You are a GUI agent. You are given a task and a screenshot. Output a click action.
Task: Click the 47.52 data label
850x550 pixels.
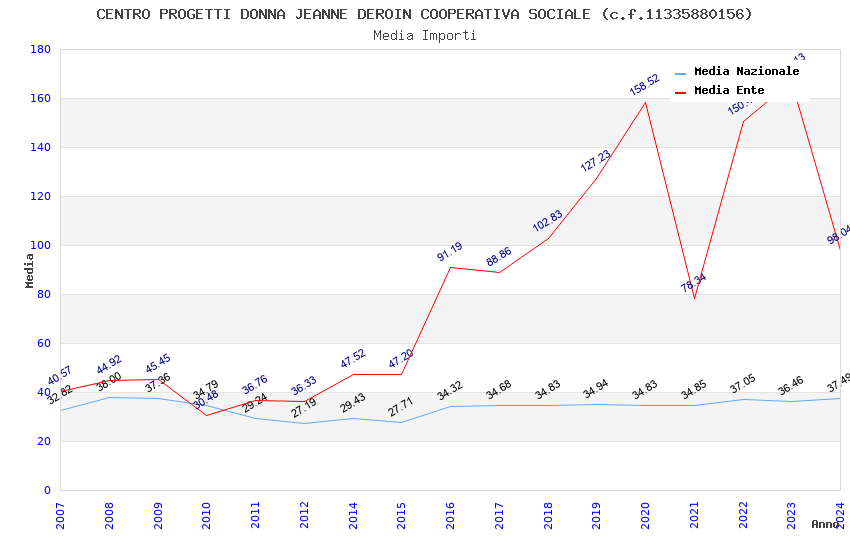coord(353,359)
